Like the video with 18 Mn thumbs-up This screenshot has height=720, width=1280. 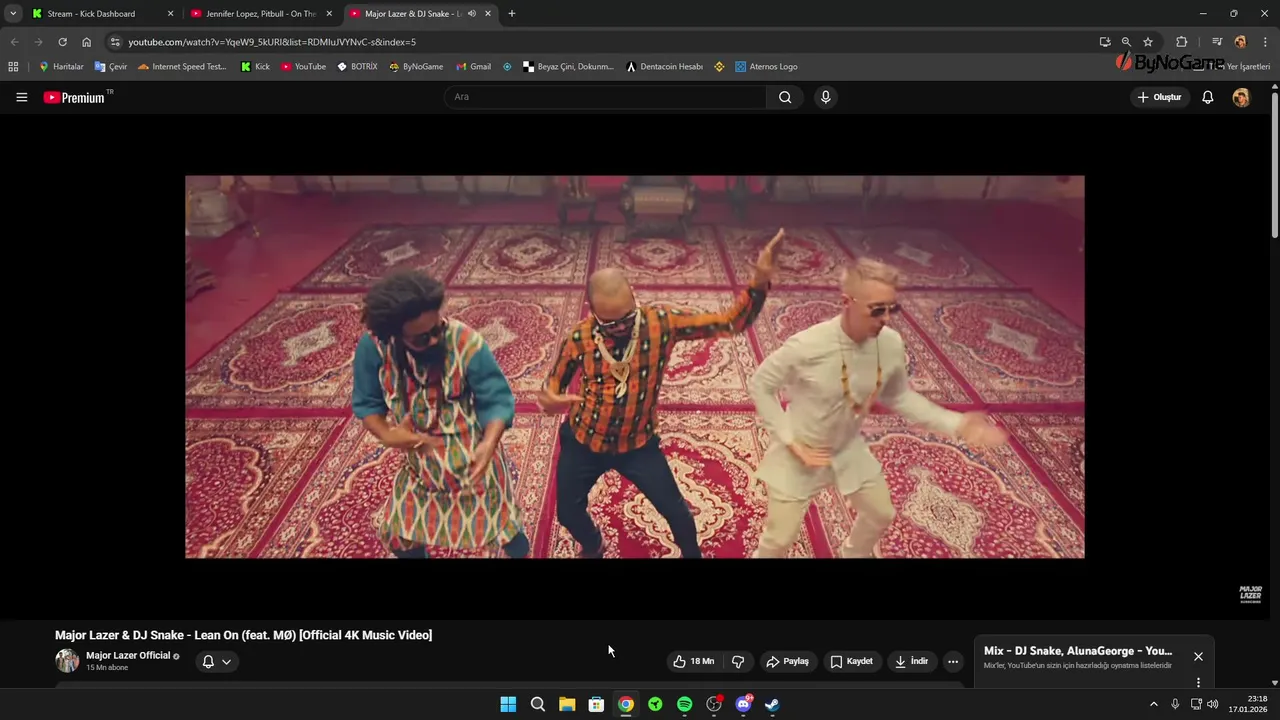tap(694, 661)
